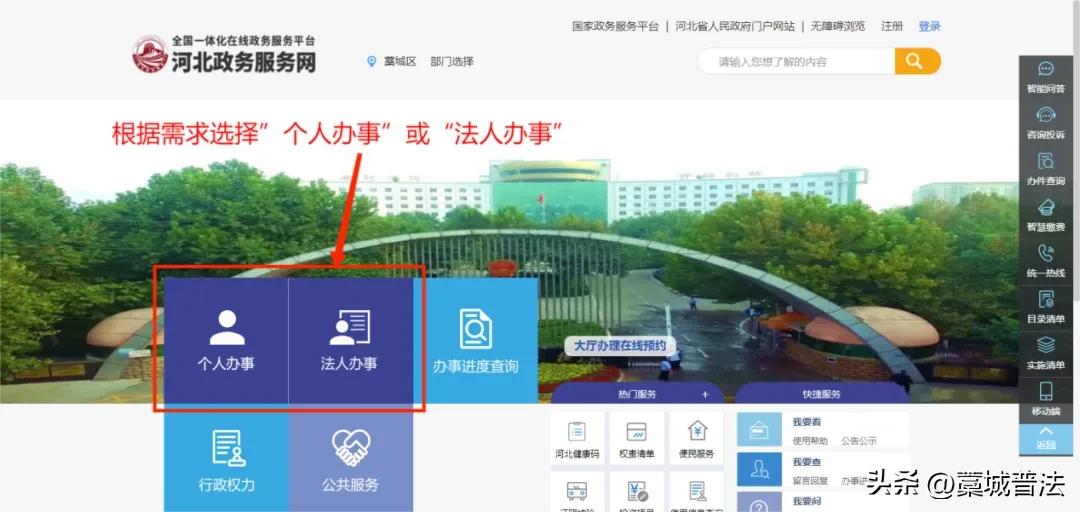Click the 我要查 person-search icon
The height and width of the screenshot is (512, 1080).
click(760, 470)
